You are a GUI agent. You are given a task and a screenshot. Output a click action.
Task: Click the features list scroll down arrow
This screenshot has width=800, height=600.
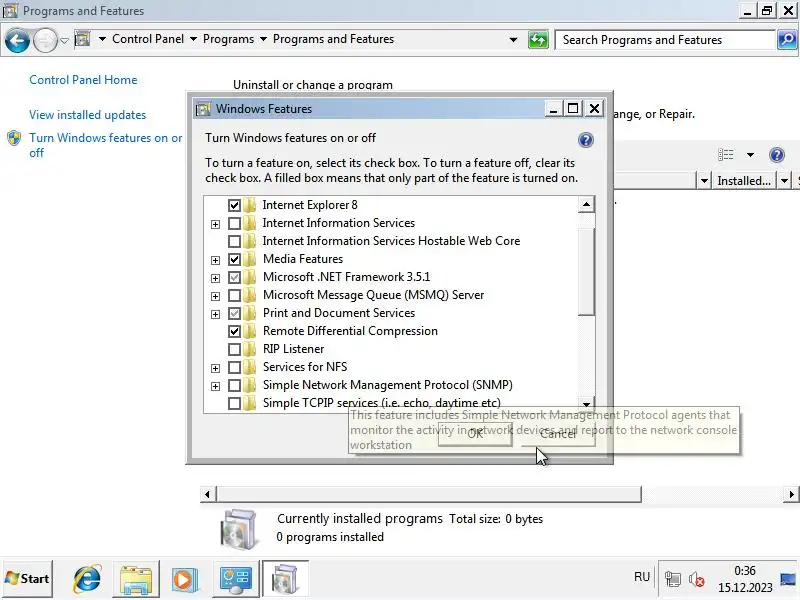click(x=586, y=404)
